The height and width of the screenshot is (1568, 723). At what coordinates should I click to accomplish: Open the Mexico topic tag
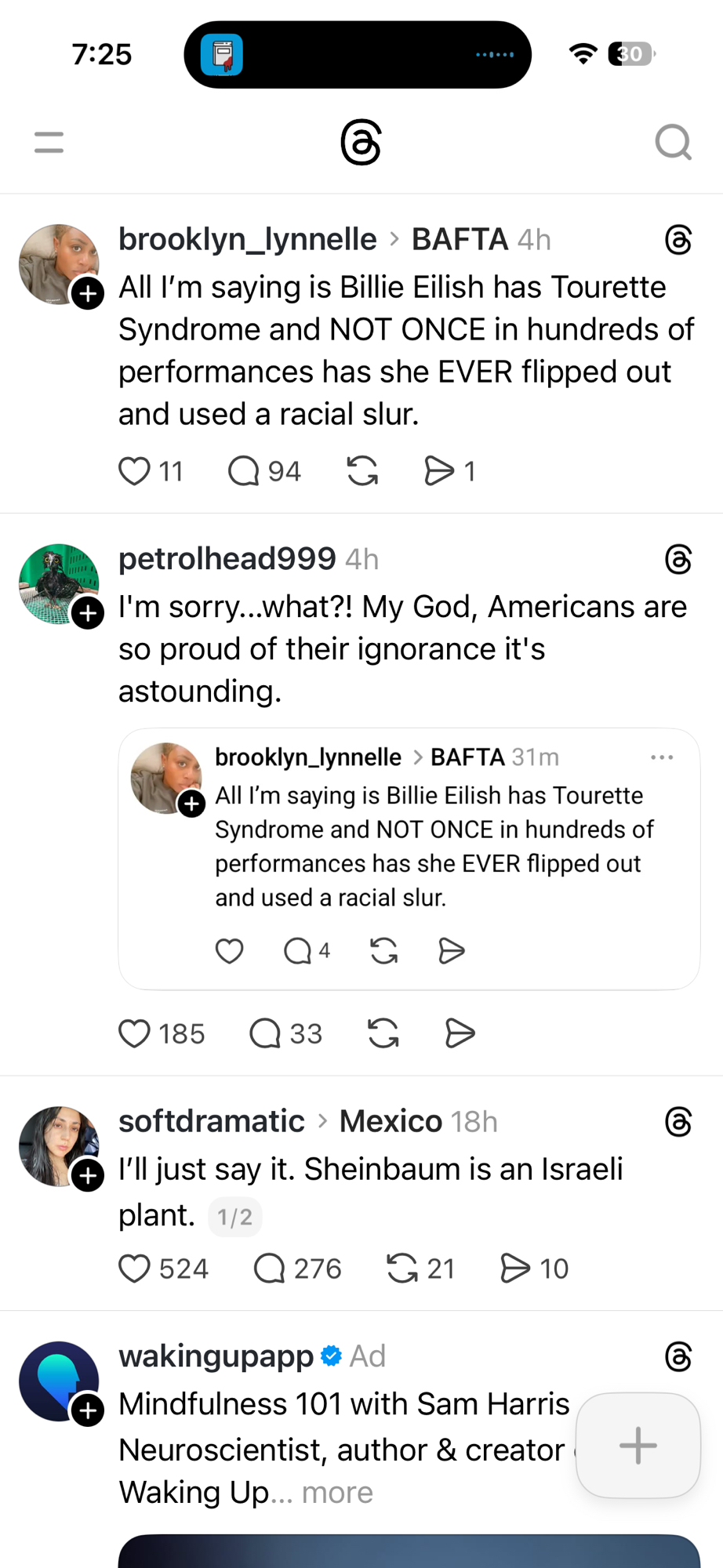click(x=391, y=1121)
